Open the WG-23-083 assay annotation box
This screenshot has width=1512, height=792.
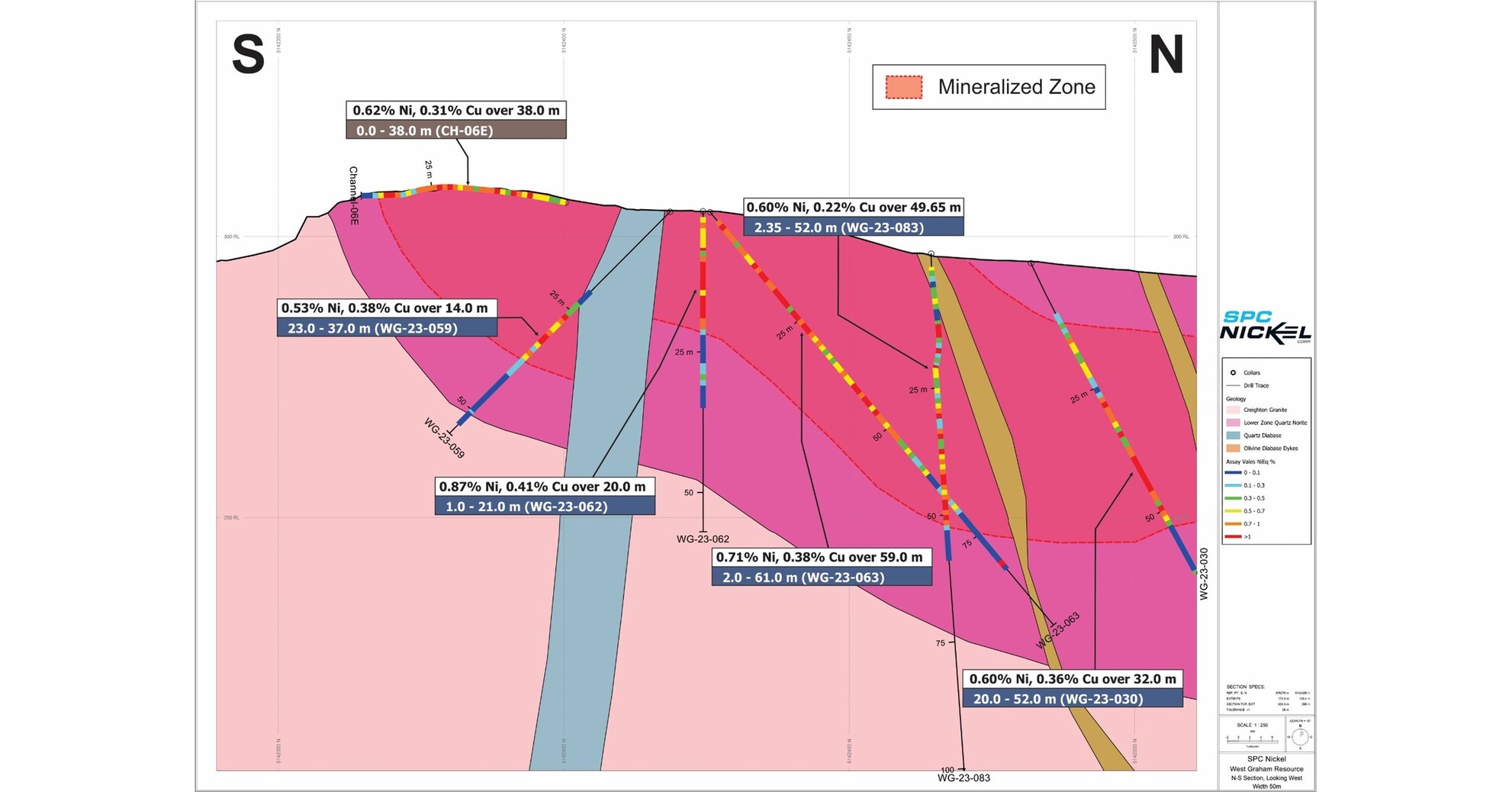[854, 216]
